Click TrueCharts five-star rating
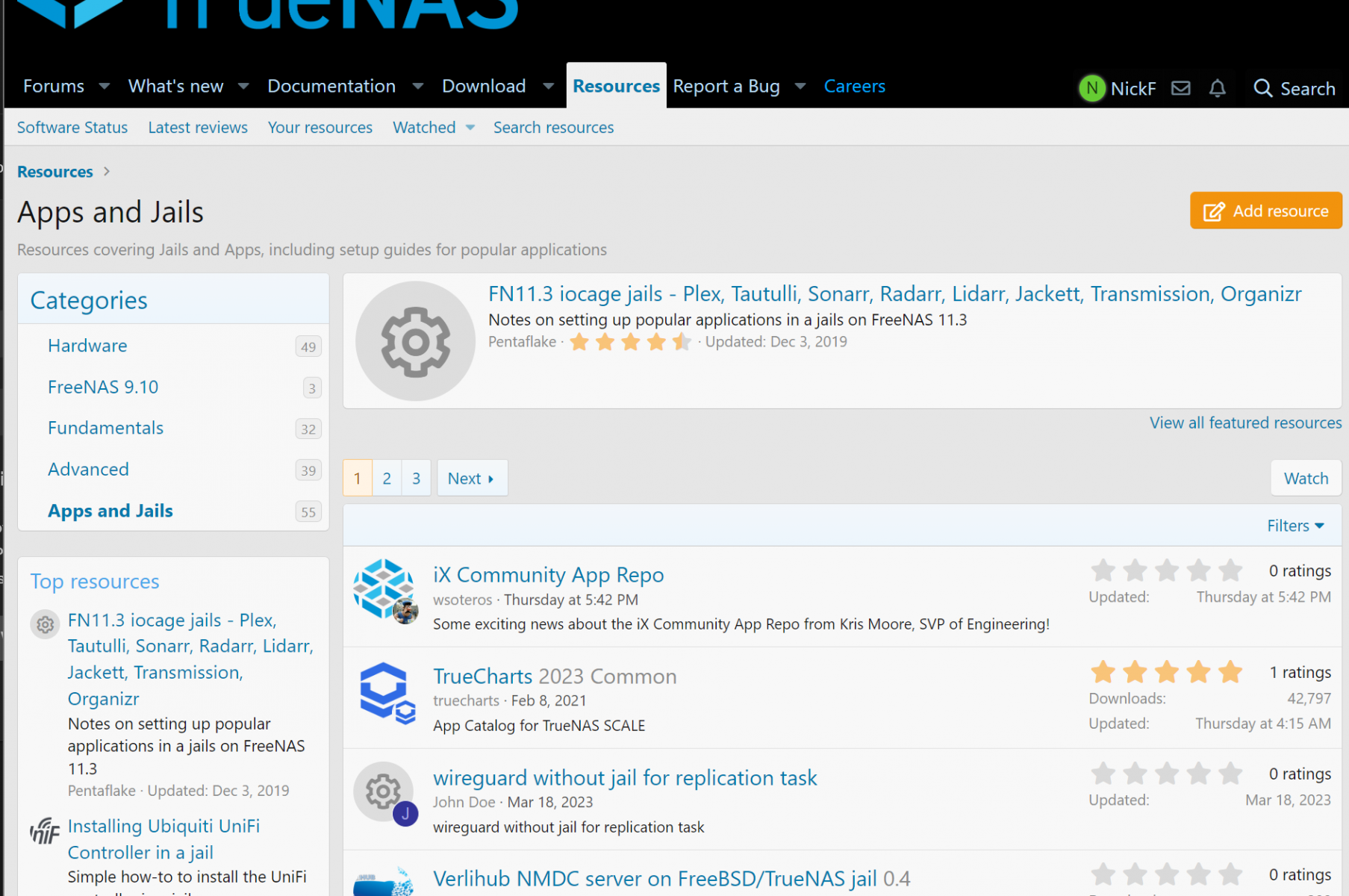The height and width of the screenshot is (896, 1349). point(1166,672)
